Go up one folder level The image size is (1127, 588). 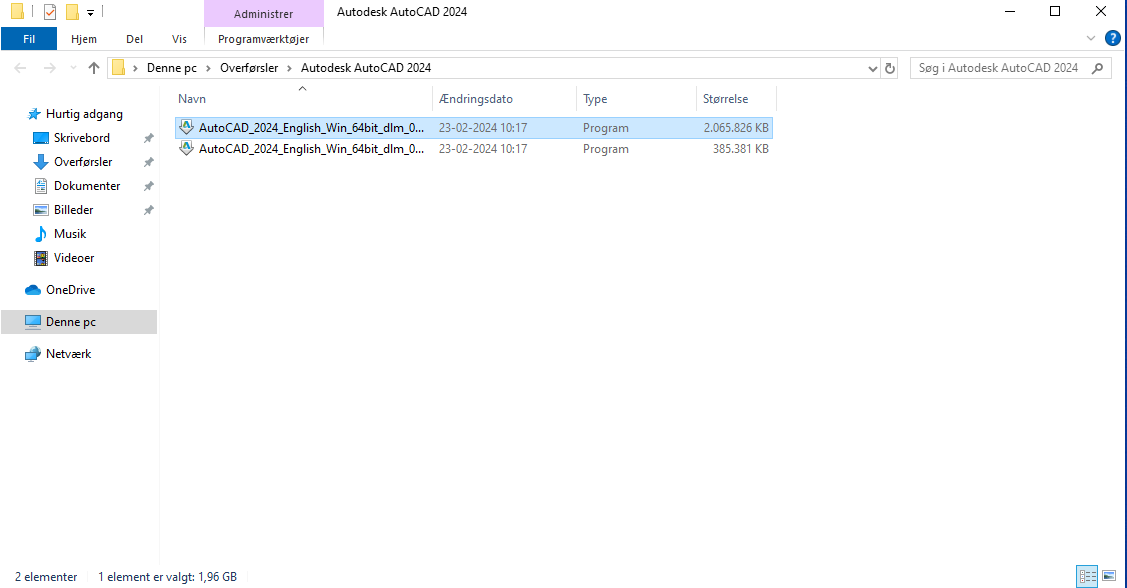(x=93, y=68)
